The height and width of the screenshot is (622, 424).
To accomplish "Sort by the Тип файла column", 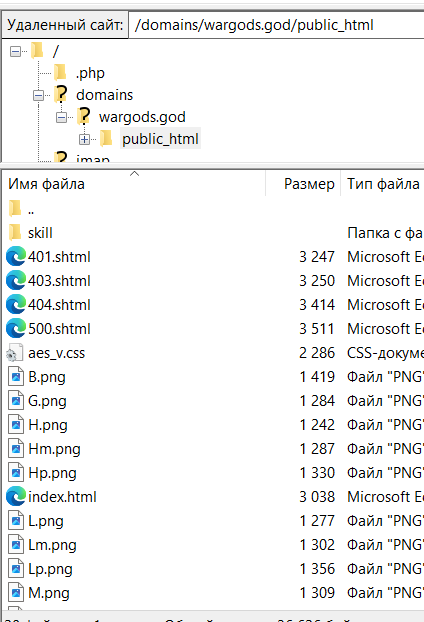I will (x=382, y=184).
